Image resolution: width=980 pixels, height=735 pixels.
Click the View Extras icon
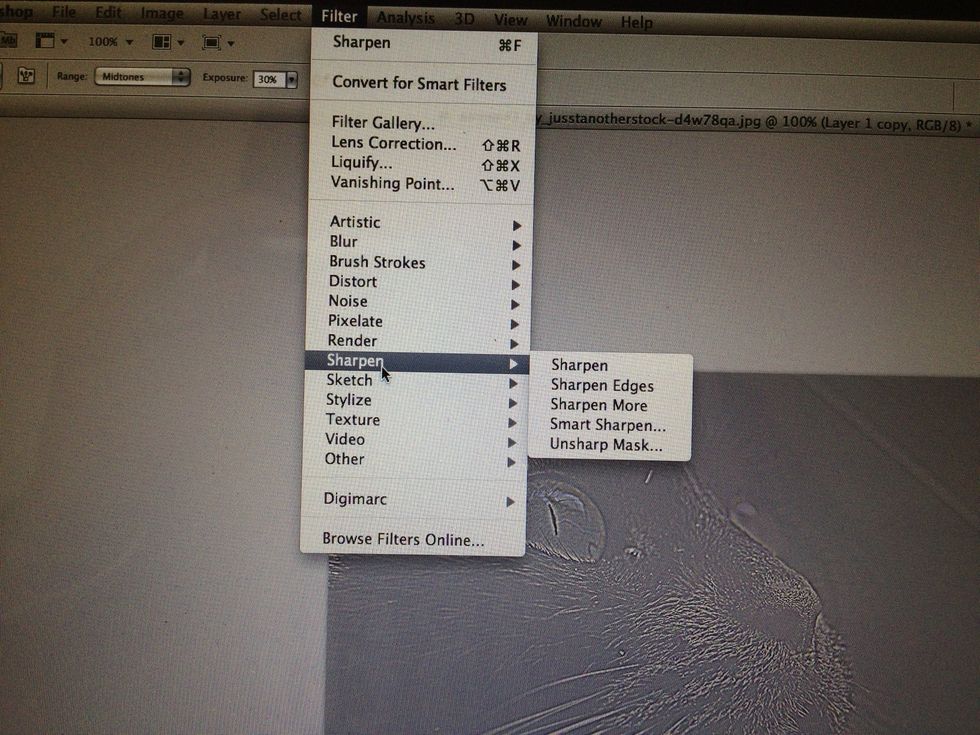tap(46, 40)
